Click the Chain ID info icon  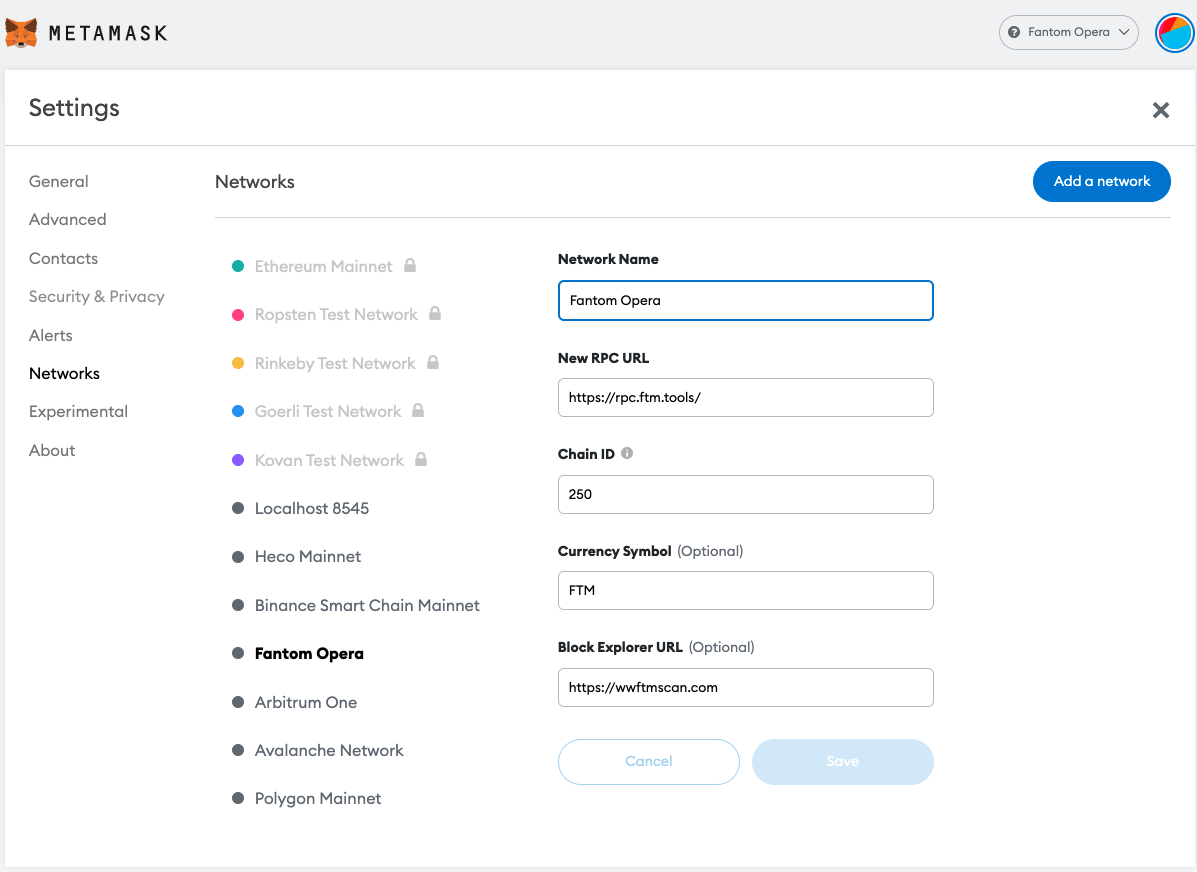[x=627, y=453]
